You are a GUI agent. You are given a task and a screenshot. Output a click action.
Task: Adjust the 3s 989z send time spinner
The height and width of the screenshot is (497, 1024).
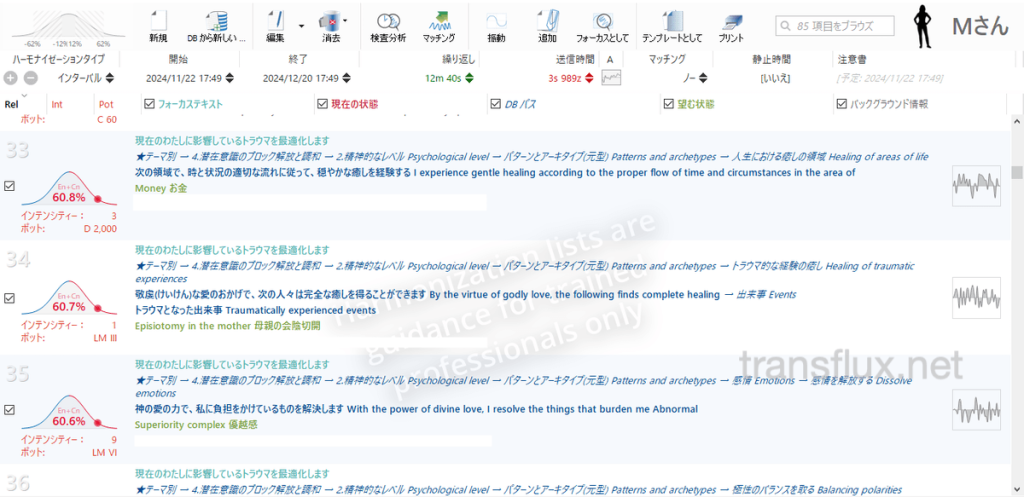point(589,78)
